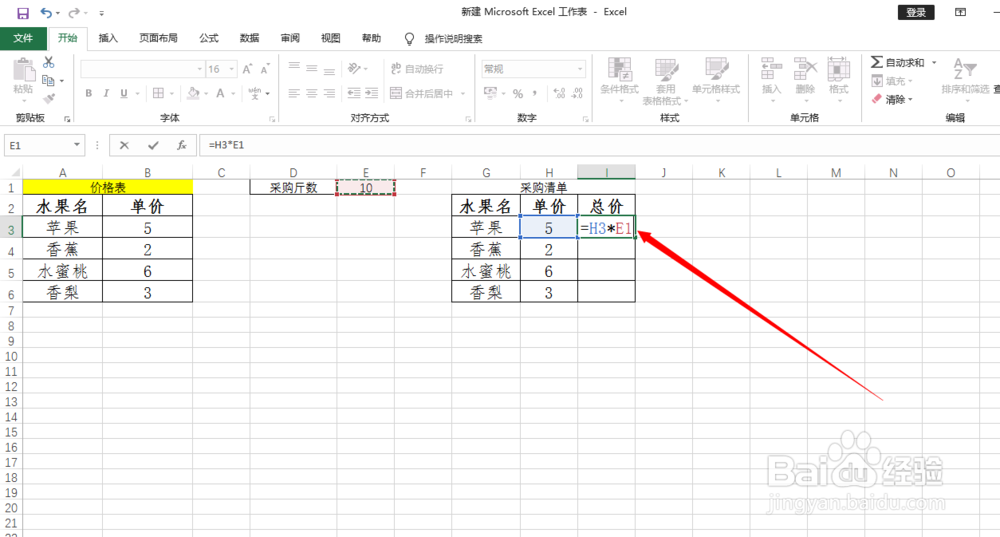Toggle Align Left
1000x537 pixels.
[x=293, y=93]
